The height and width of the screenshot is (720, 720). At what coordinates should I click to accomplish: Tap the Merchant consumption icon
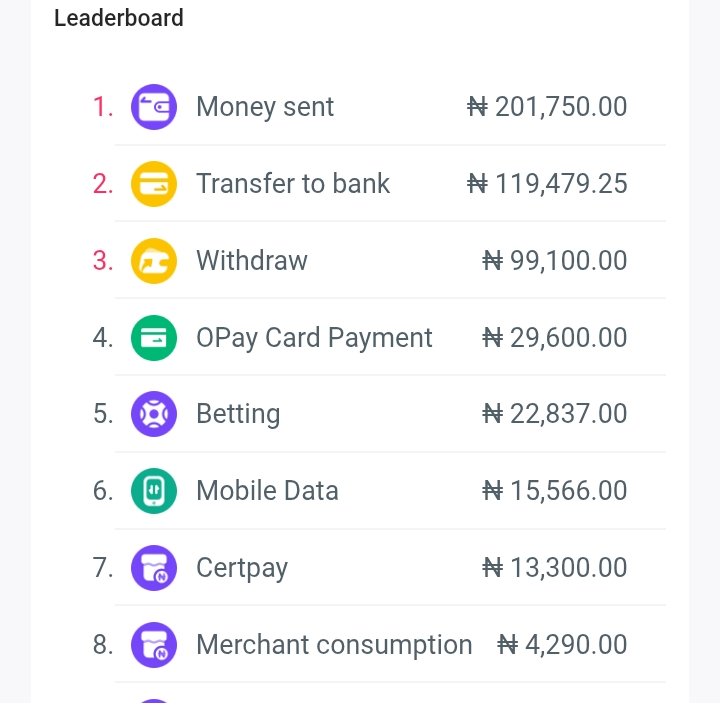[x=154, y=645]
